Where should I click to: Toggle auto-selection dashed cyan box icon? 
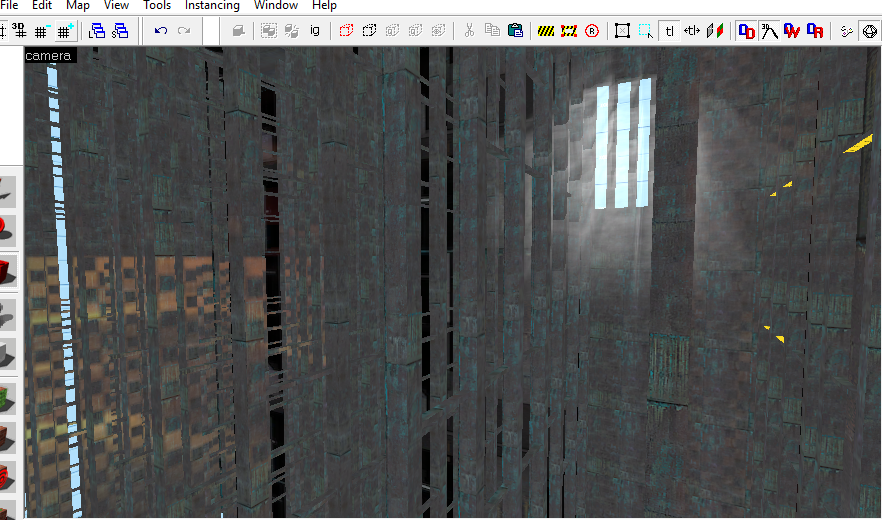[x=646, y=30]
